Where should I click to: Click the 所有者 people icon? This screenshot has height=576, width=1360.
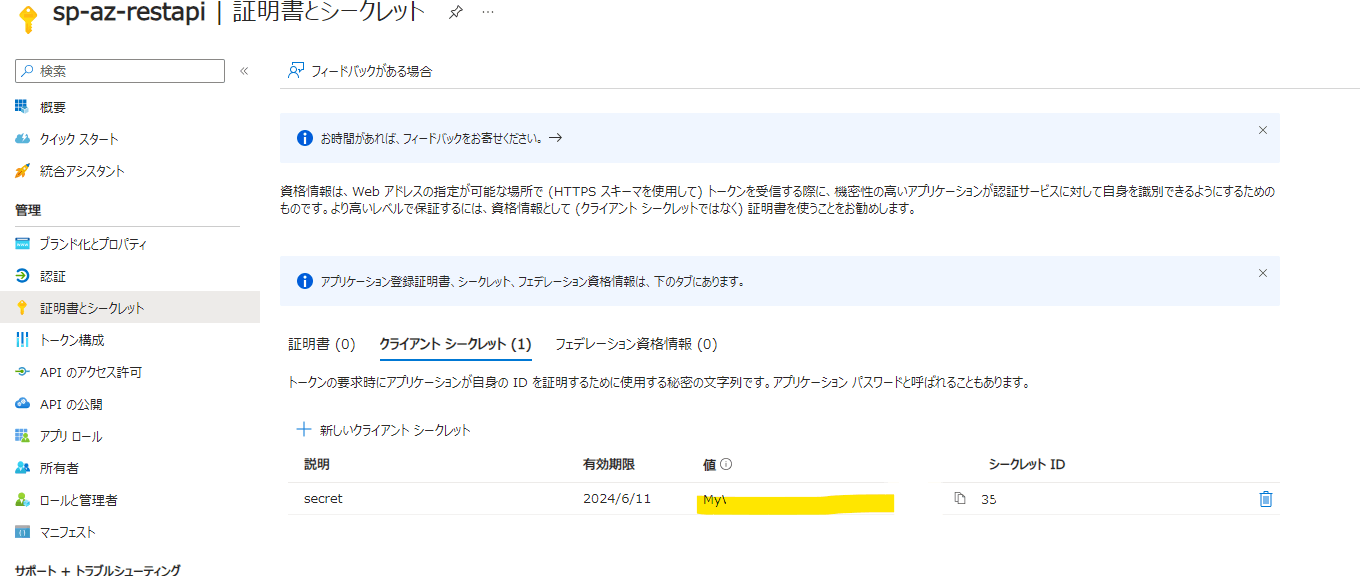22,468
